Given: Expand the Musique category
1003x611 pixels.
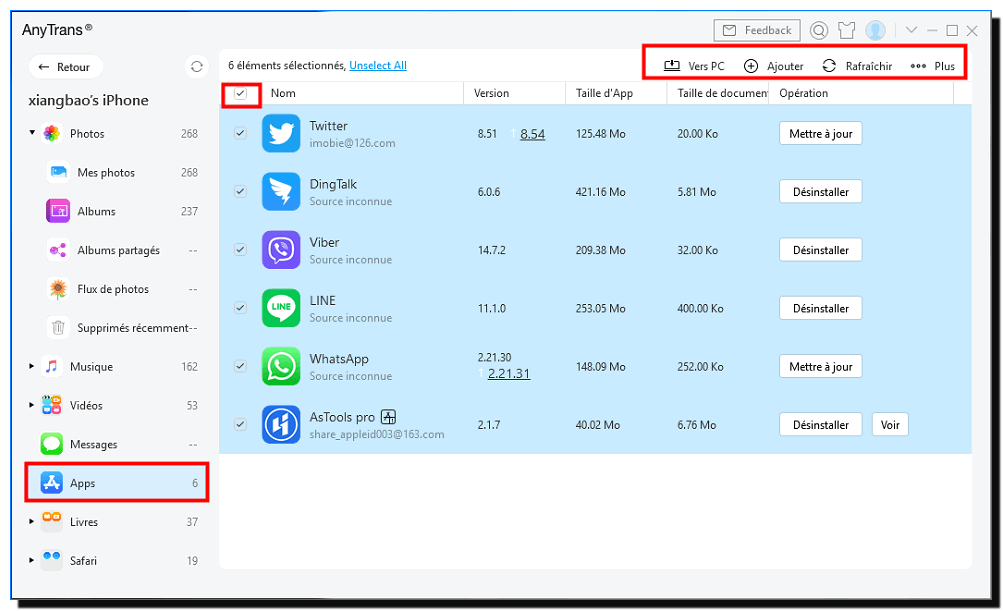Looking at the screenshot, I should 32,367.
